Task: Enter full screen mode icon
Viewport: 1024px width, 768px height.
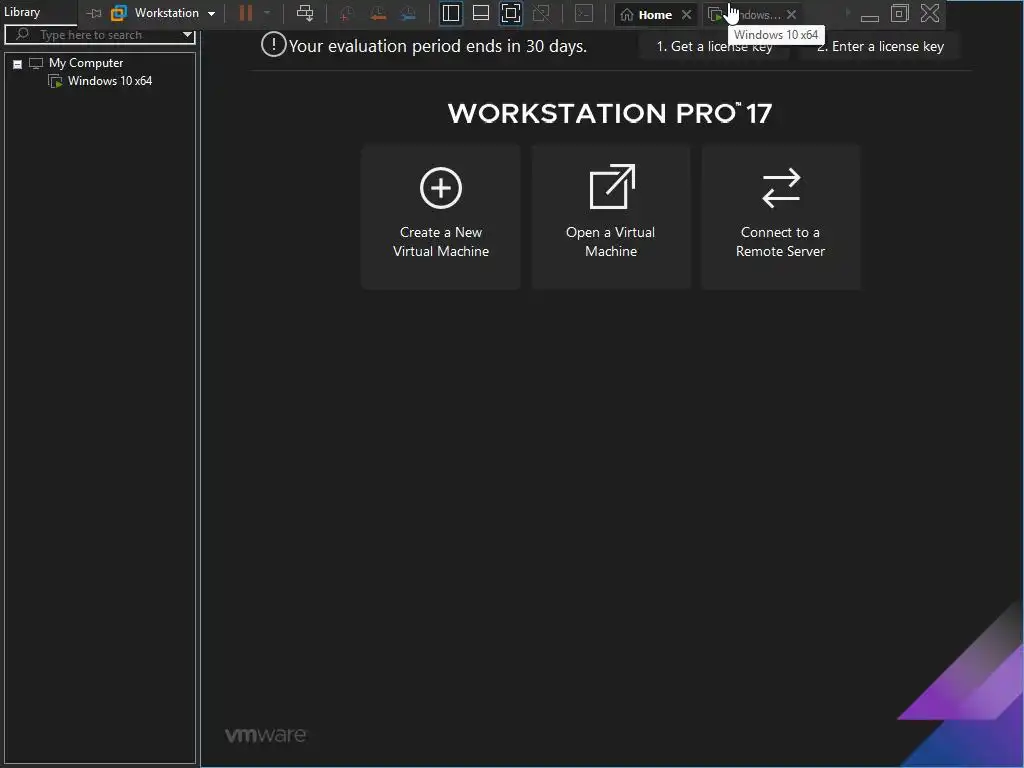Action: [x=511, y=13]
